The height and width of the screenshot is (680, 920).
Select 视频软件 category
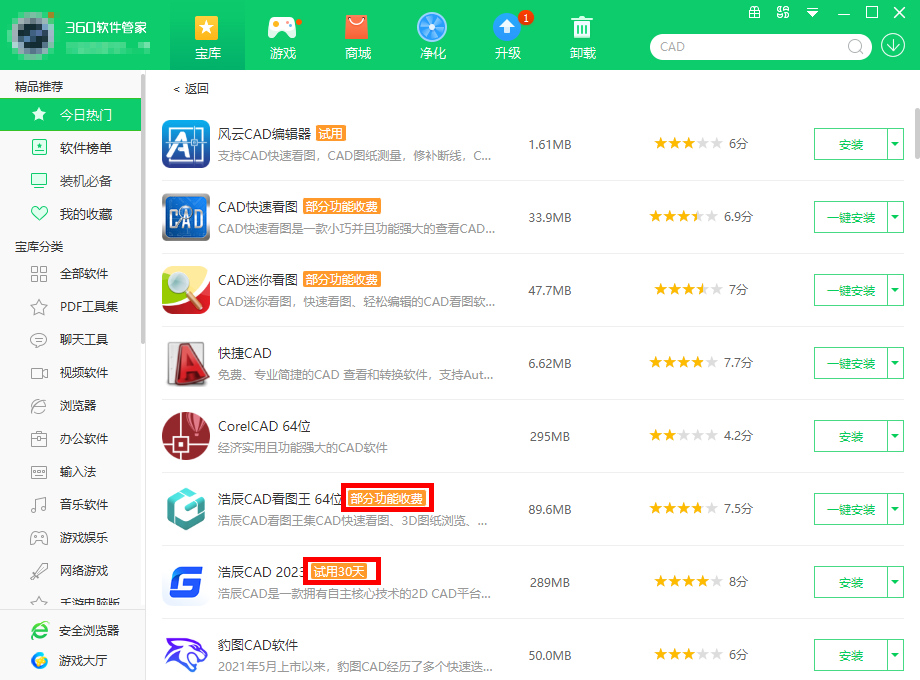[70, 373]
